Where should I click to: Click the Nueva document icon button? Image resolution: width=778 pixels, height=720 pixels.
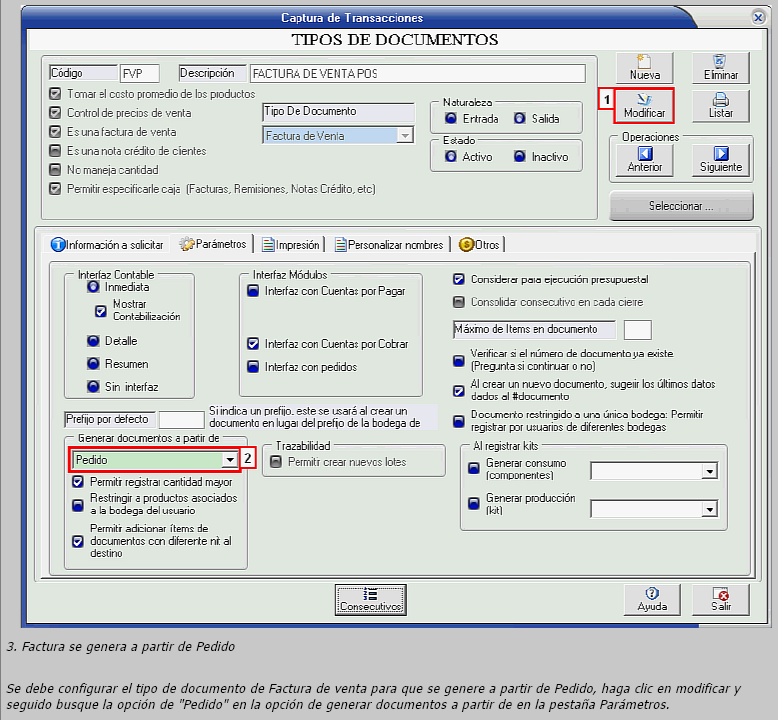coord(644,67)
